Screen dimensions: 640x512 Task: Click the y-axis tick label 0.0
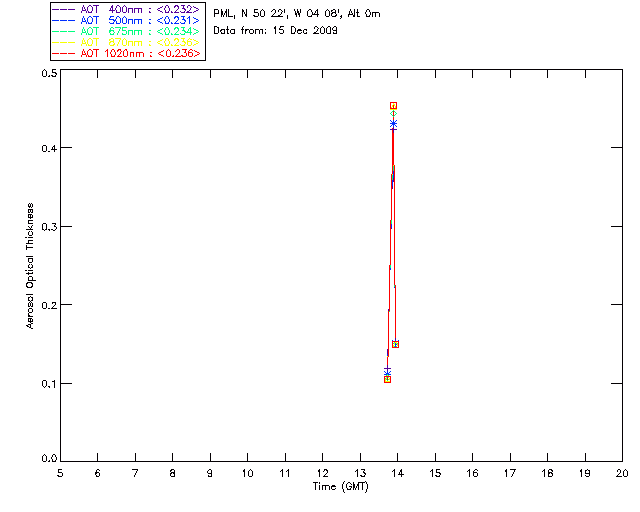click(x=49, y=459)
